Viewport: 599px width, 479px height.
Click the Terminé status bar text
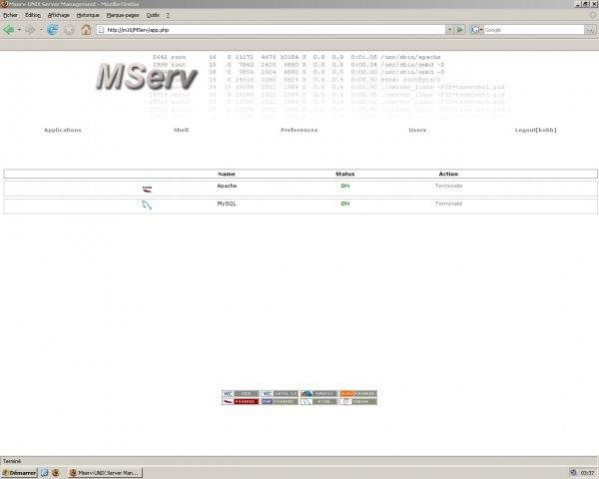click(11, 461)
